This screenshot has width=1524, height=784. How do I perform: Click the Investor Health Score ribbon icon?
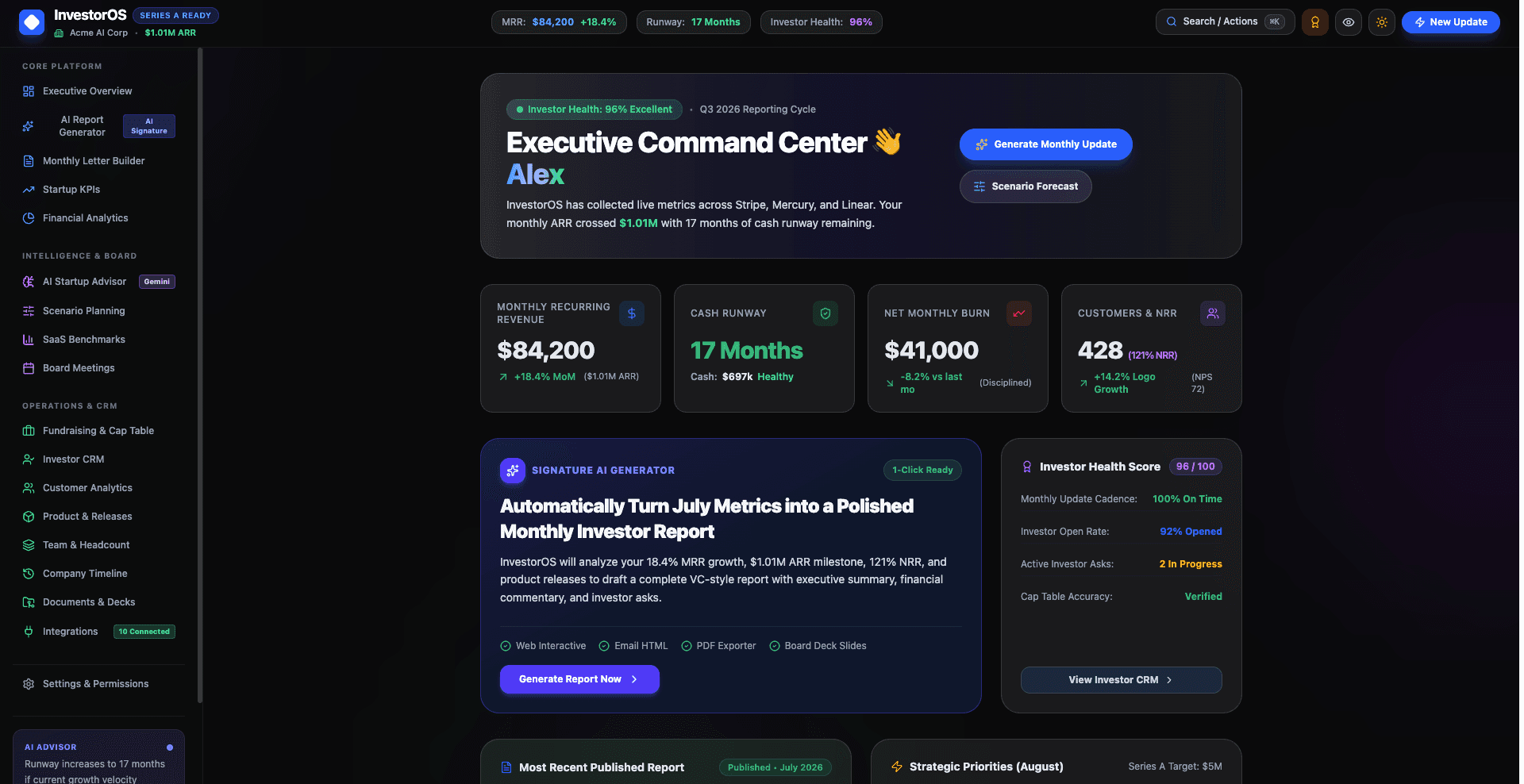pyautogui.click(x=1027, y=467)
